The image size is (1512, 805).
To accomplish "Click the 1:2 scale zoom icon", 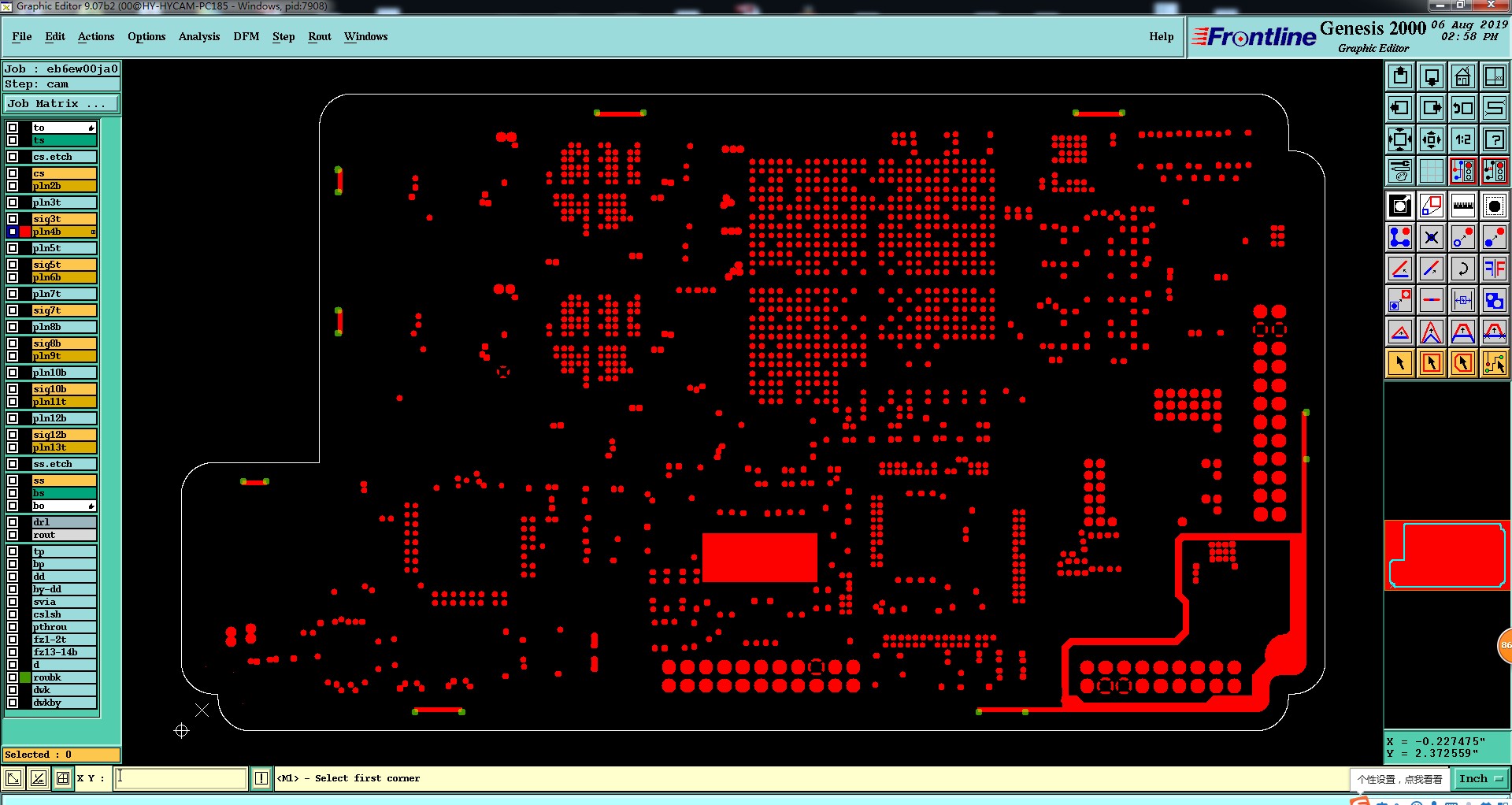I will click(x=1463, y=139).
